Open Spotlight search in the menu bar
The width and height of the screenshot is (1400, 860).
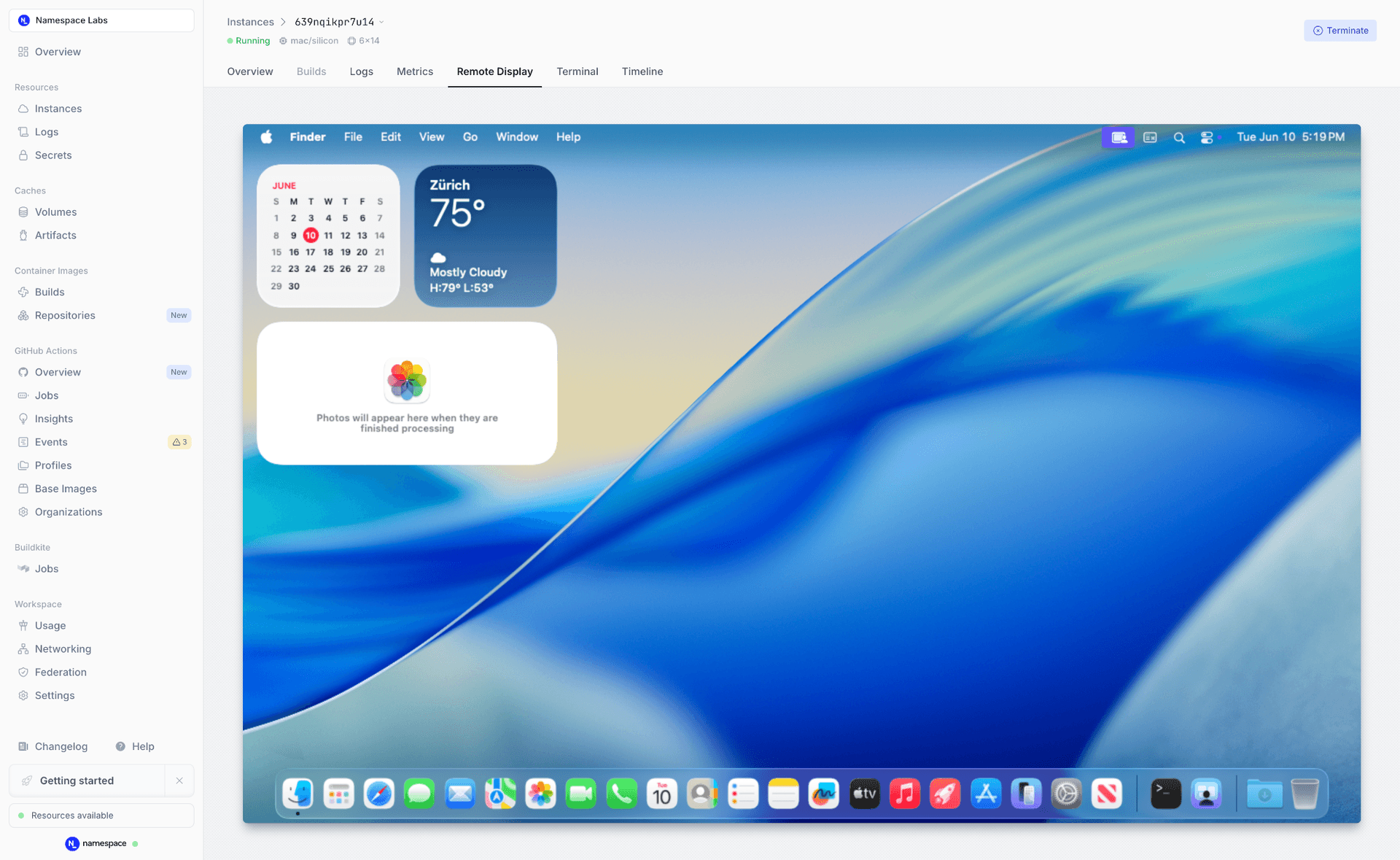tap(1179, 137)
